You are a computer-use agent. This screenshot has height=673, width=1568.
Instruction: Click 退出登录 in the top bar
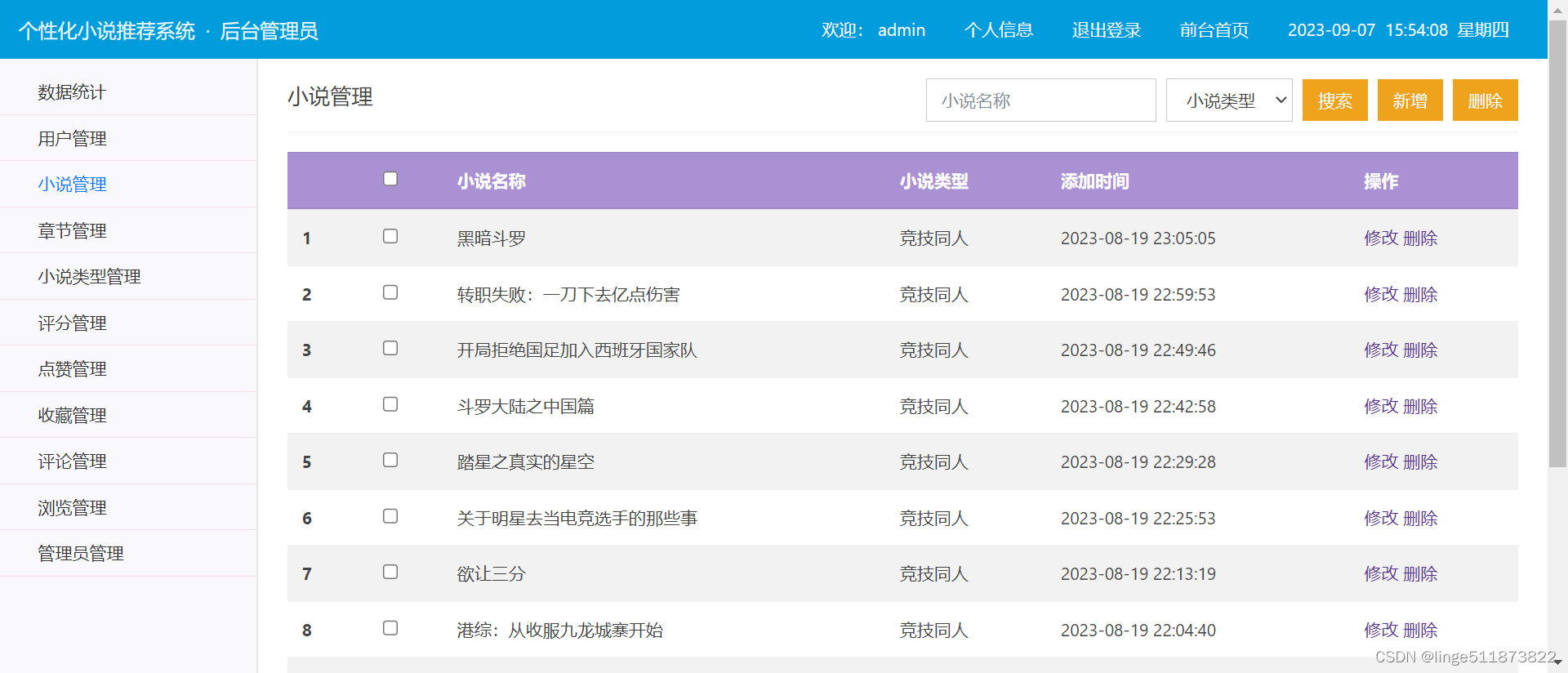[x=1107, y=30]
